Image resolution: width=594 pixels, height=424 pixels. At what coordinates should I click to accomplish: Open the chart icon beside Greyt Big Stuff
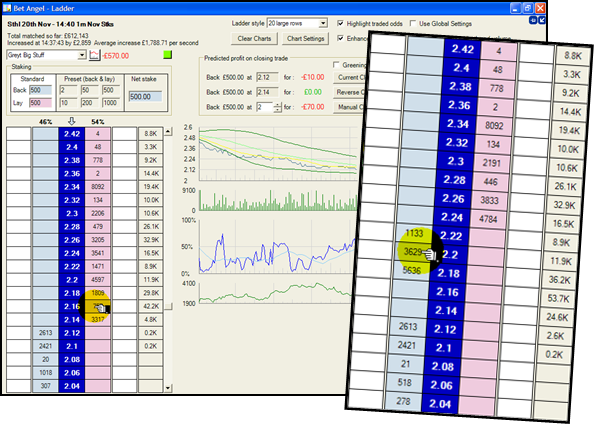94,55
